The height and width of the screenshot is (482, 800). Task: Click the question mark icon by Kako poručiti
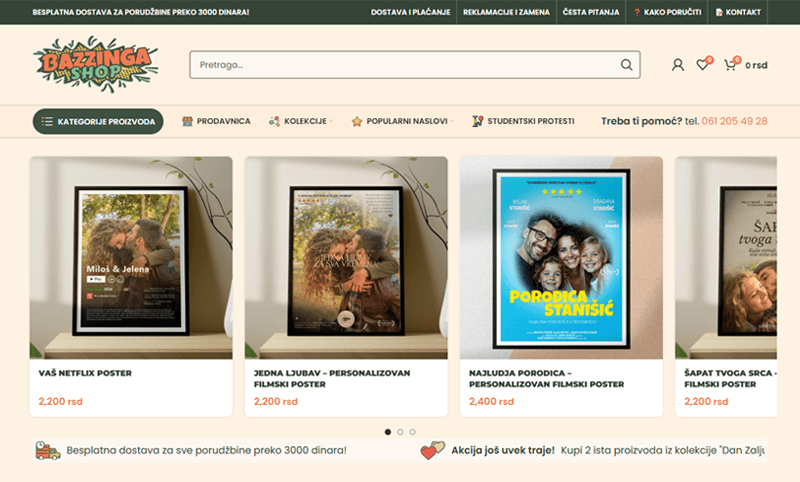click(x=637, y=12)
